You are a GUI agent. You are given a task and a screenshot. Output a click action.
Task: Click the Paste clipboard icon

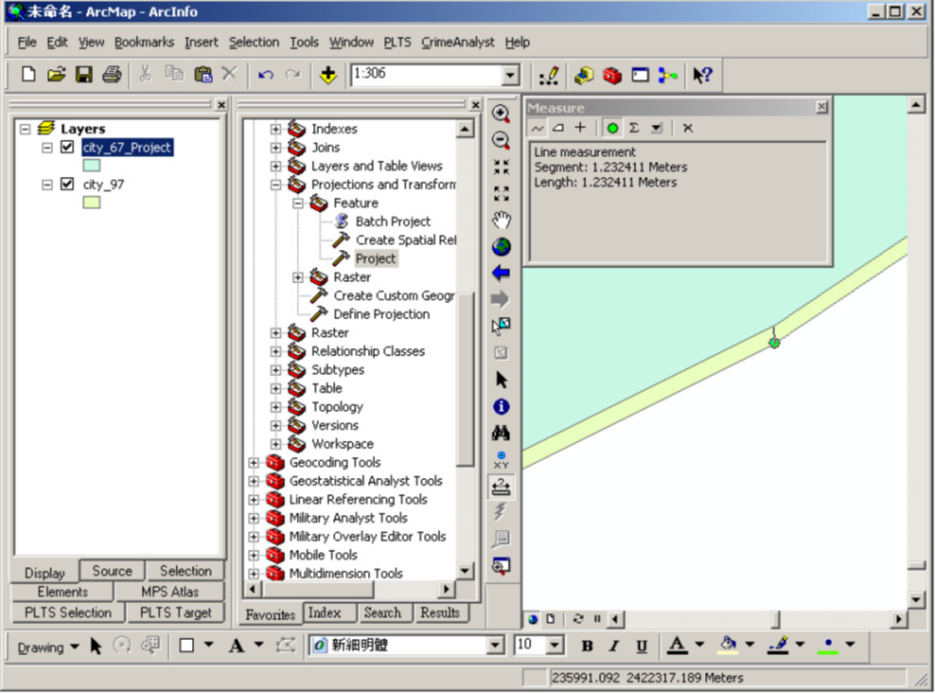click(x=203, y=75)
